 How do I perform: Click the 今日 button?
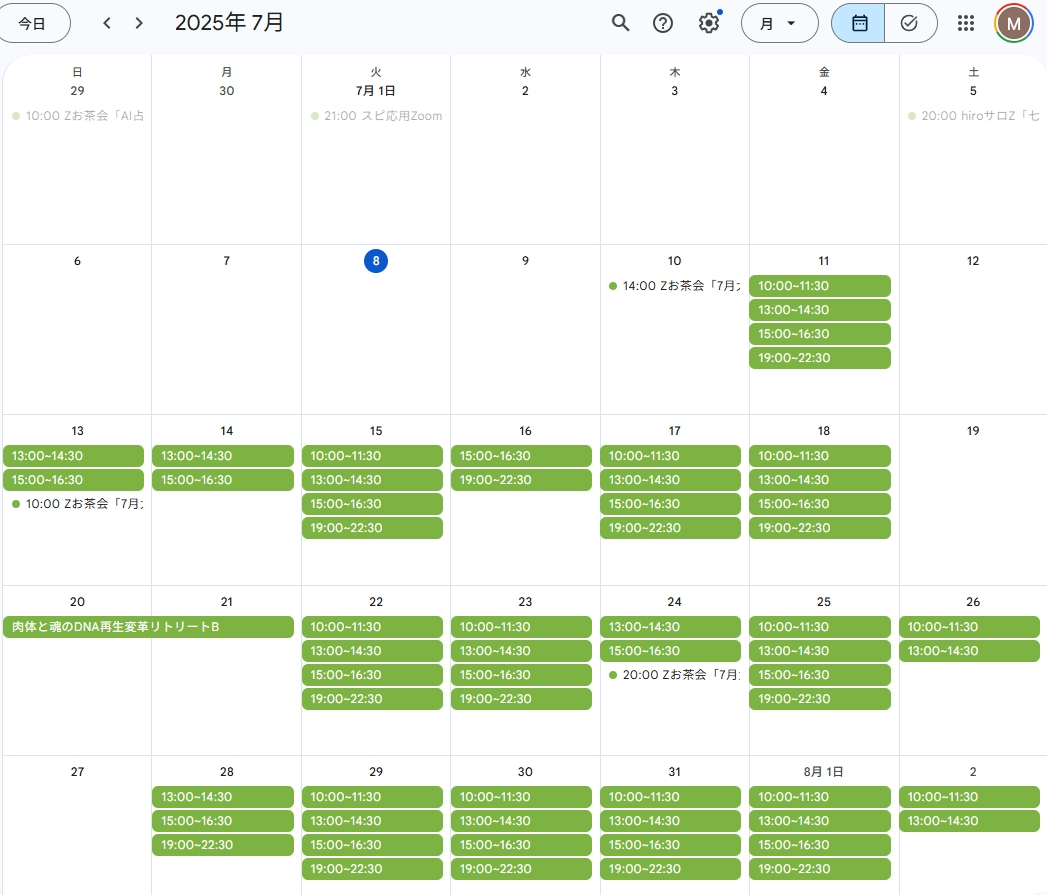[33, 23]
